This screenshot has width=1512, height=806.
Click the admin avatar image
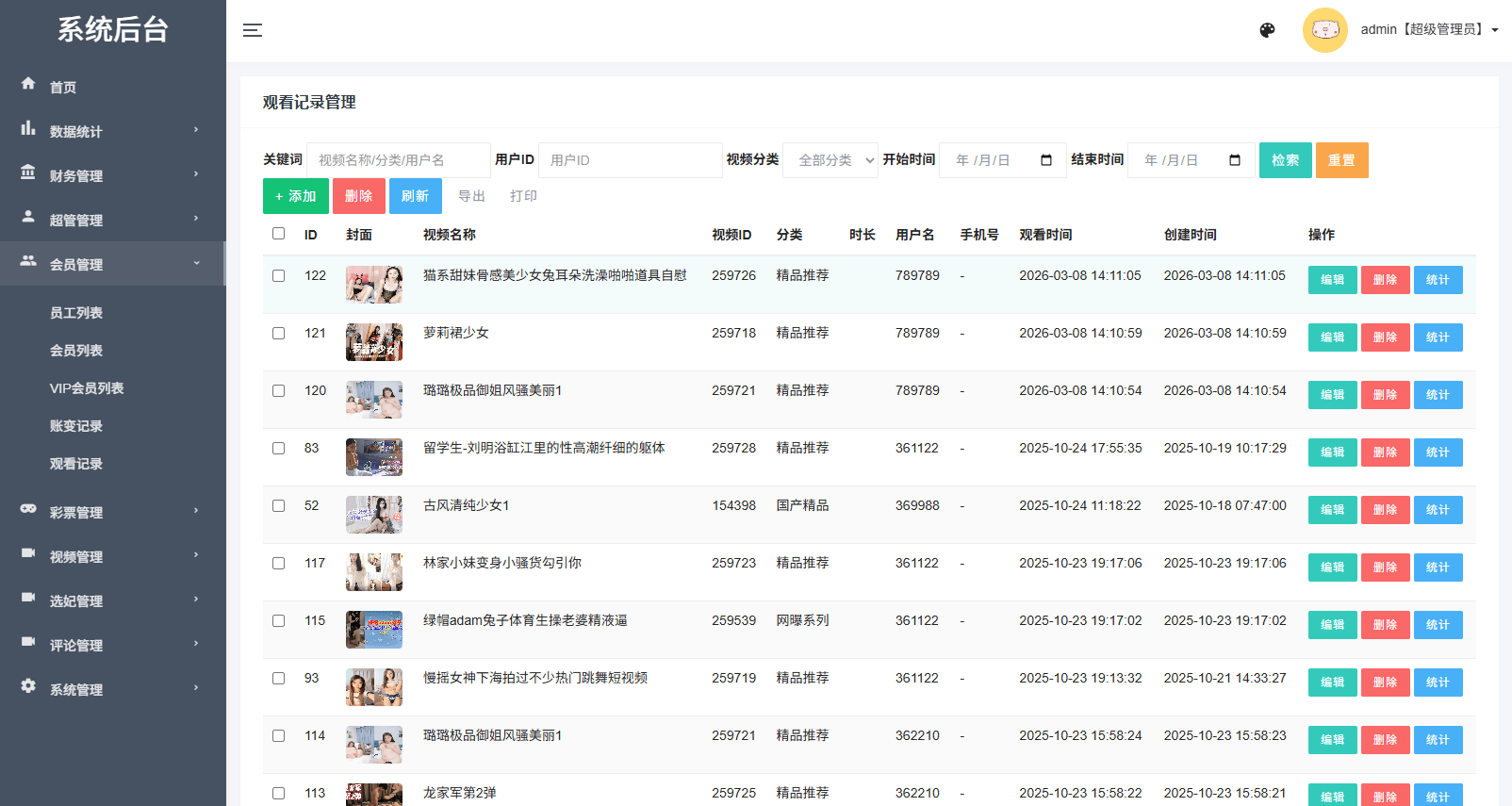(x=1324, y=30)
